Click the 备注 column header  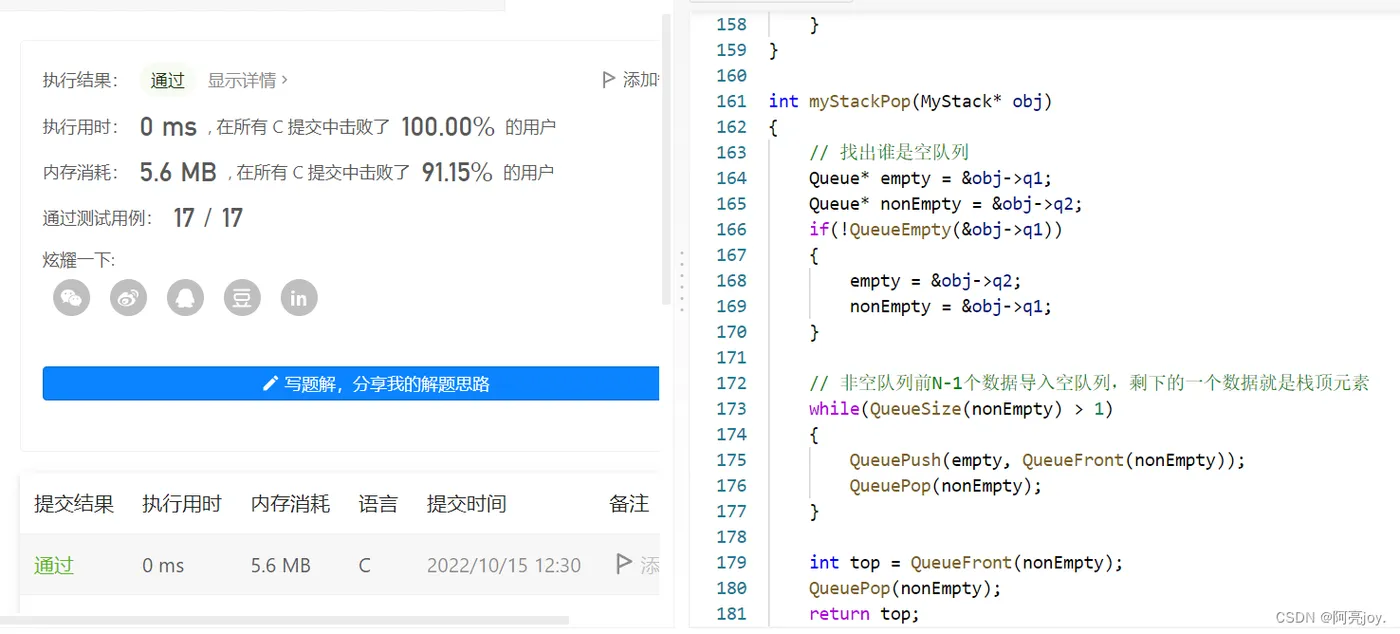point(629,504)
